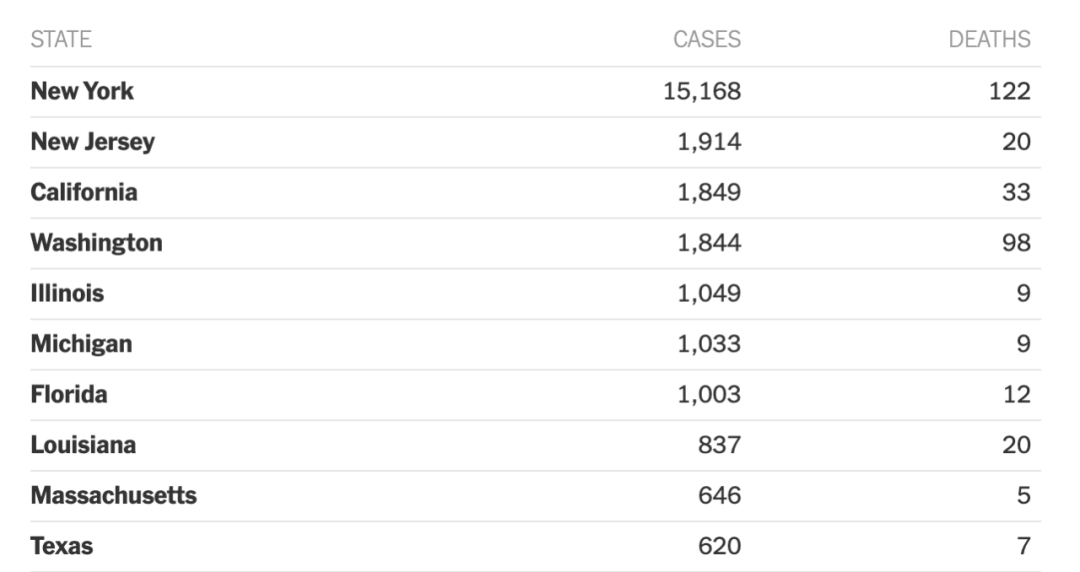Select the Massachusetts row label
Viewport: 1080px width, 572px height.
114,495
